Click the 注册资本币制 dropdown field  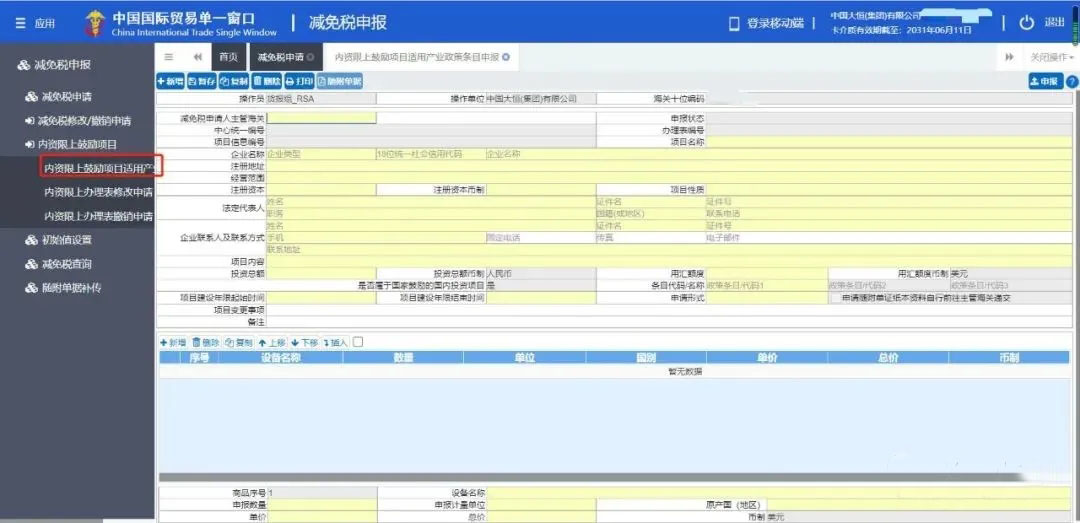(541, 189)
